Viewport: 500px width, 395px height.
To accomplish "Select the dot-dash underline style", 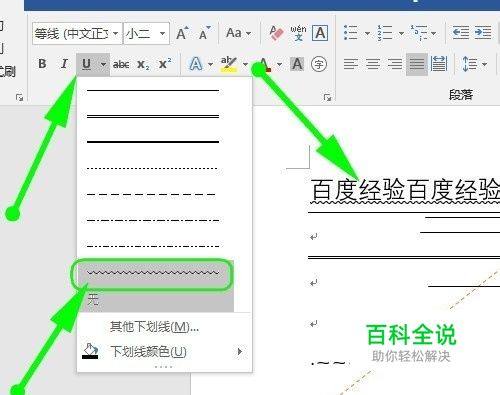I will tap(153, 220).
